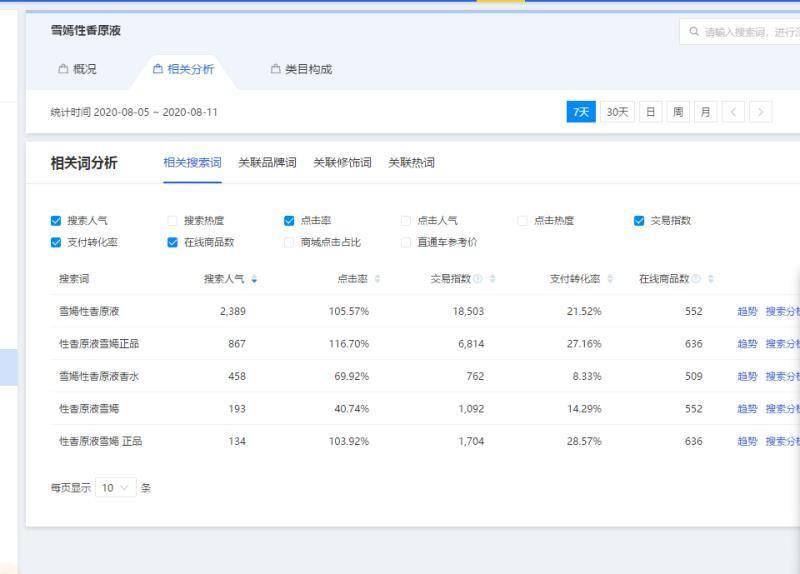Select the 月 granularity button

[x=706, y=112]
